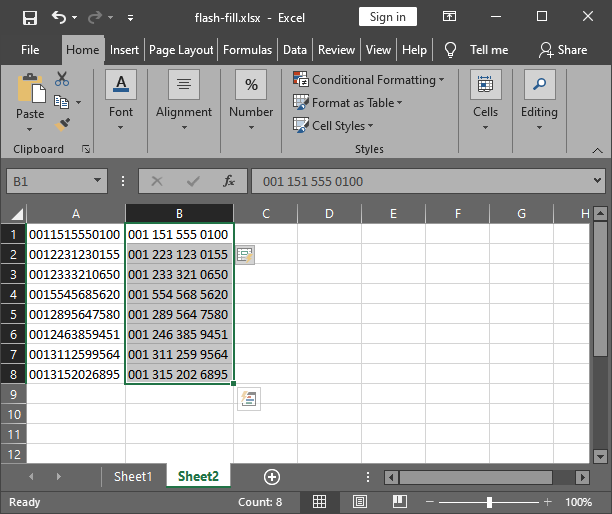The image size is (612, 514).
Task: Switch to the Page Layout tab
Action: pos(181,50)
